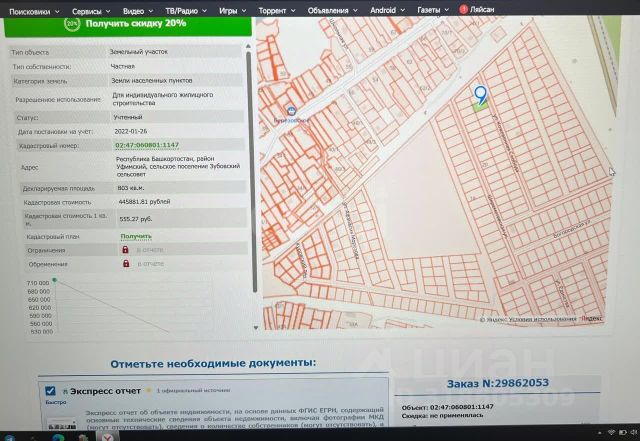The image size is (640, 441).
Task: Open Условия использования link on the map
Action: point(542,319)
